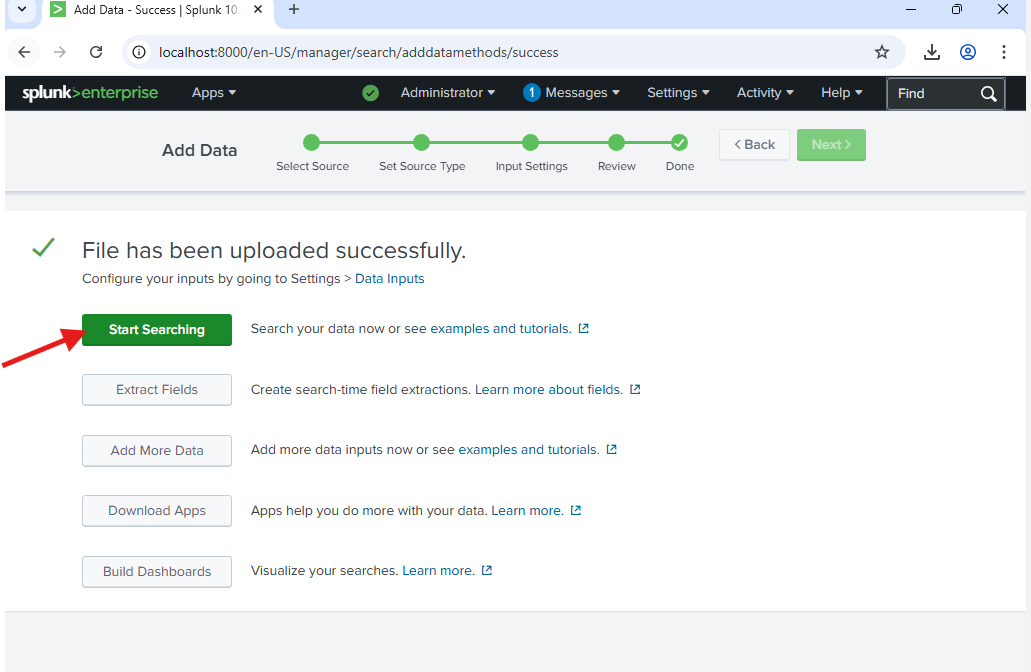Open Learn more link beside Download Apps
The height and width of the screenshot is (672, 1031).
527,511
